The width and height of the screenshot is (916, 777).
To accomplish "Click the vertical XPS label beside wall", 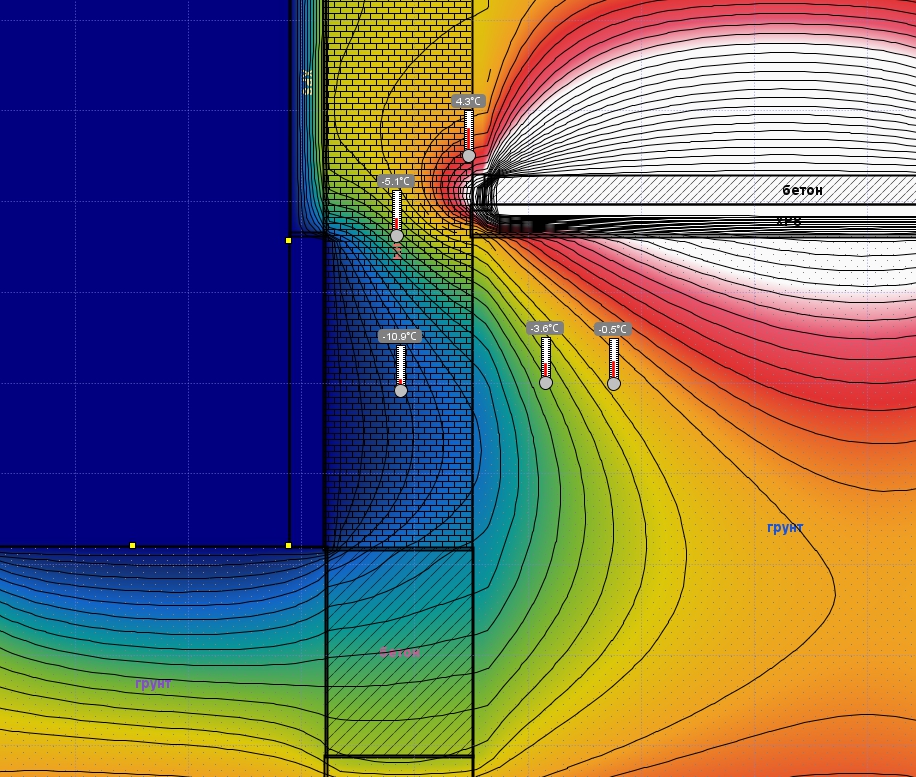I will click(x=308, y=82).
